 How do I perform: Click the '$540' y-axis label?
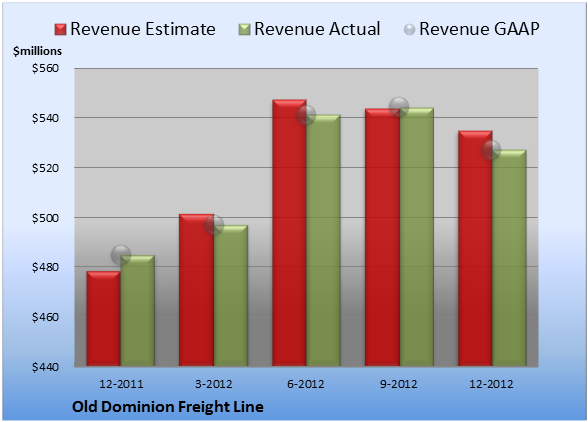pos(45,118)
